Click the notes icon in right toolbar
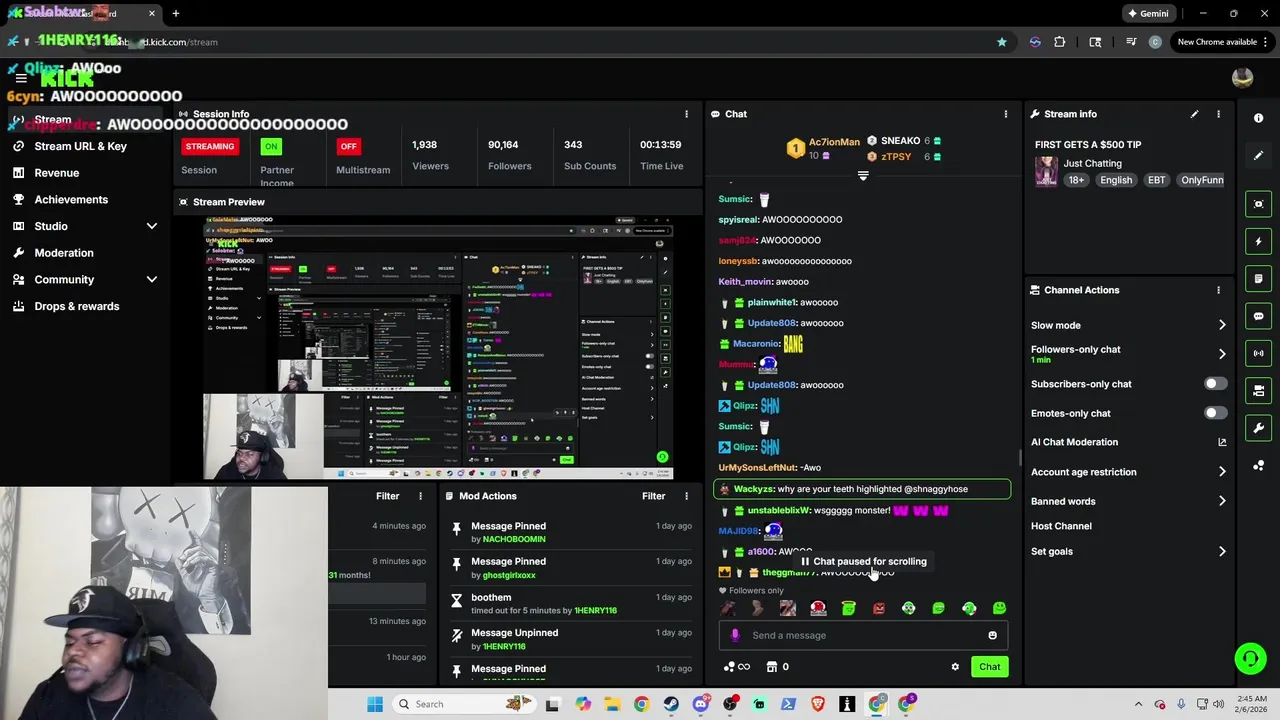Viewport: 1280px width, 720px height. pyautogui.click(x=1259, y=278)
